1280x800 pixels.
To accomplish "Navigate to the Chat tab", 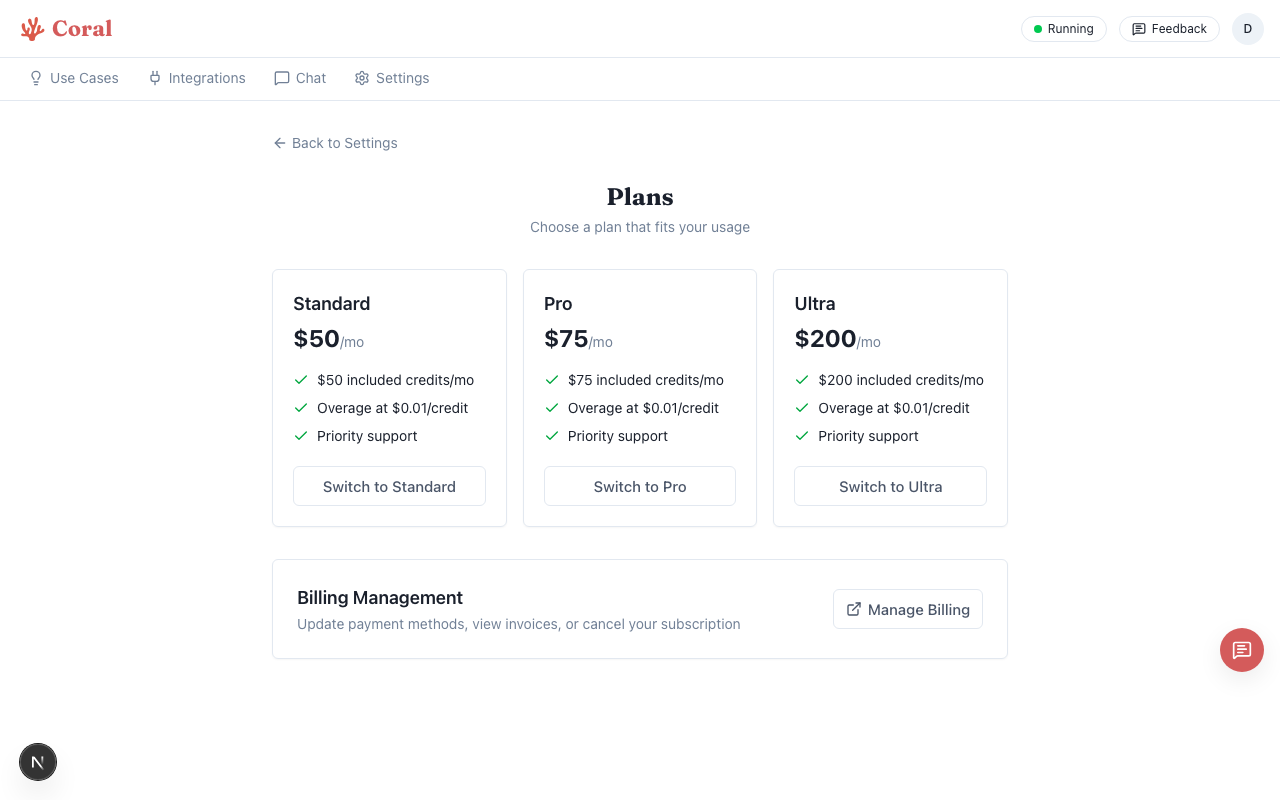I will [299, 78].
